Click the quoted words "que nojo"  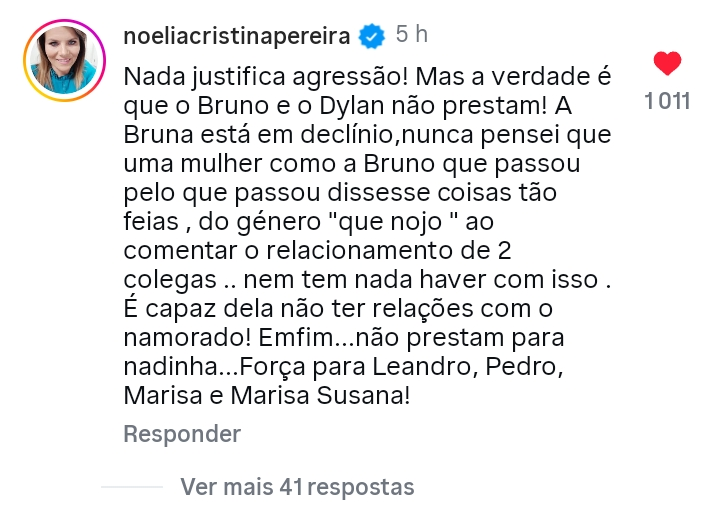pos(388,222)
